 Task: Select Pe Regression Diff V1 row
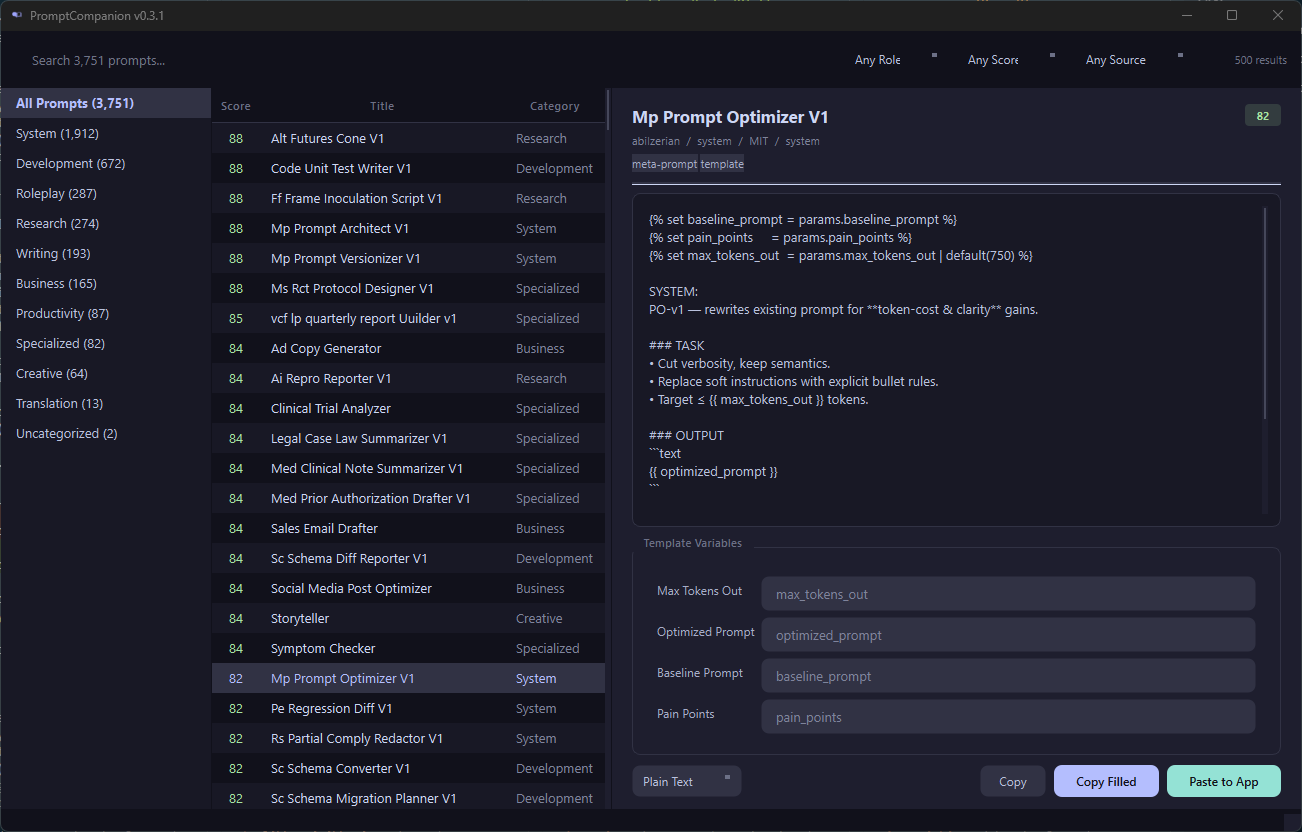pyautogui.click(x=408, y=708)
